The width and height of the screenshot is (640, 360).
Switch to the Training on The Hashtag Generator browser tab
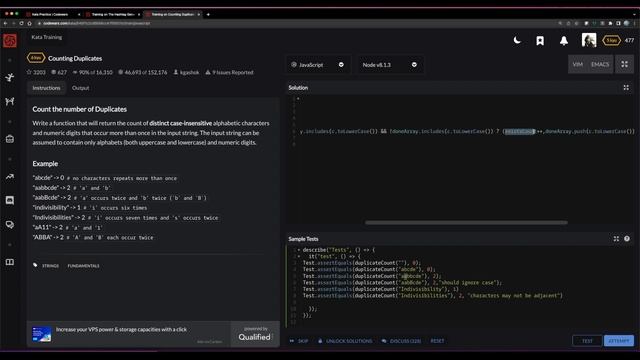(112, 14)
